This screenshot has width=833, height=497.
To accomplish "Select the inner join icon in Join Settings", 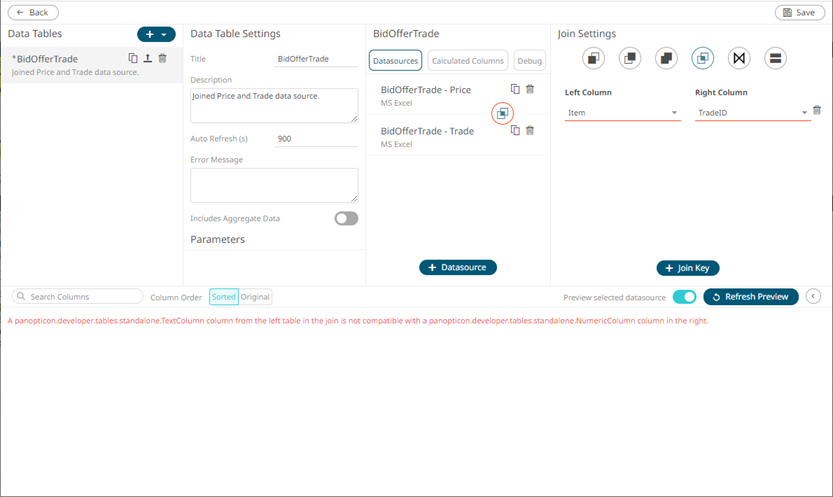I will pos(702,58).
